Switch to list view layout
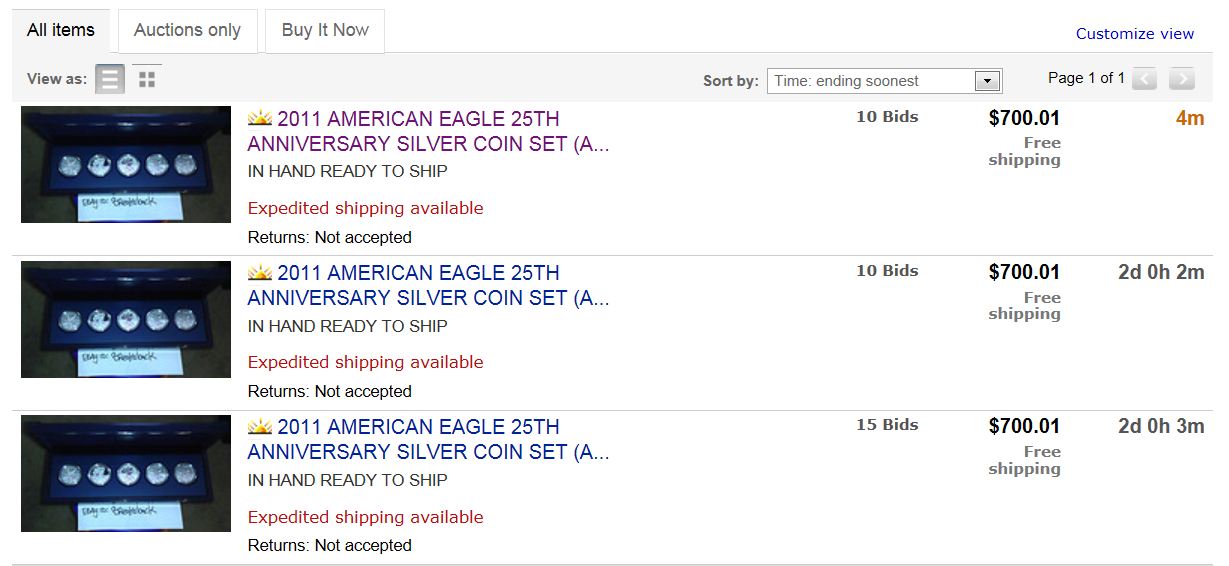1229x566 pixels. click(x=110, y=79)
